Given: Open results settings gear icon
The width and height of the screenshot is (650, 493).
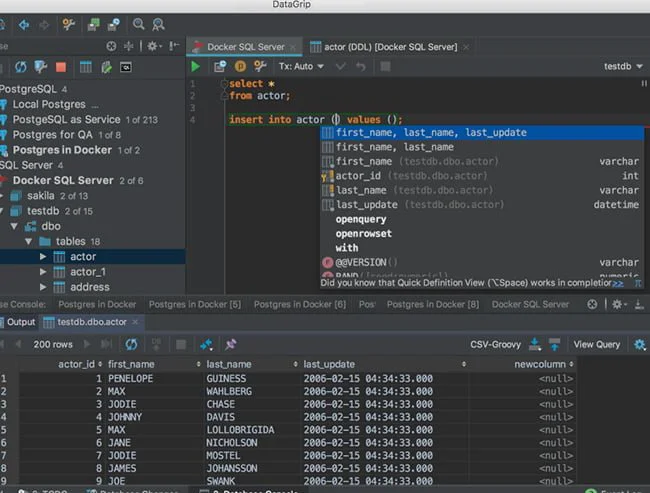Looking at the screenshot, I should (640, 345).
